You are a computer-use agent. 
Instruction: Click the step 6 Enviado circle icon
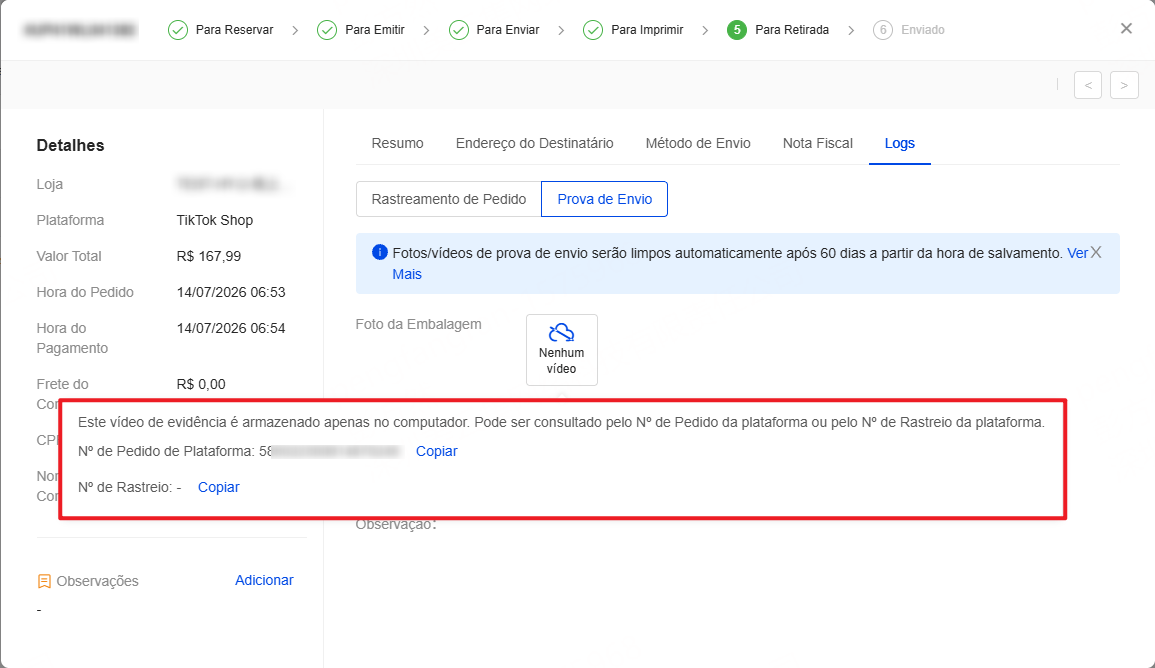pyautogui.click(x=882, y=30)
